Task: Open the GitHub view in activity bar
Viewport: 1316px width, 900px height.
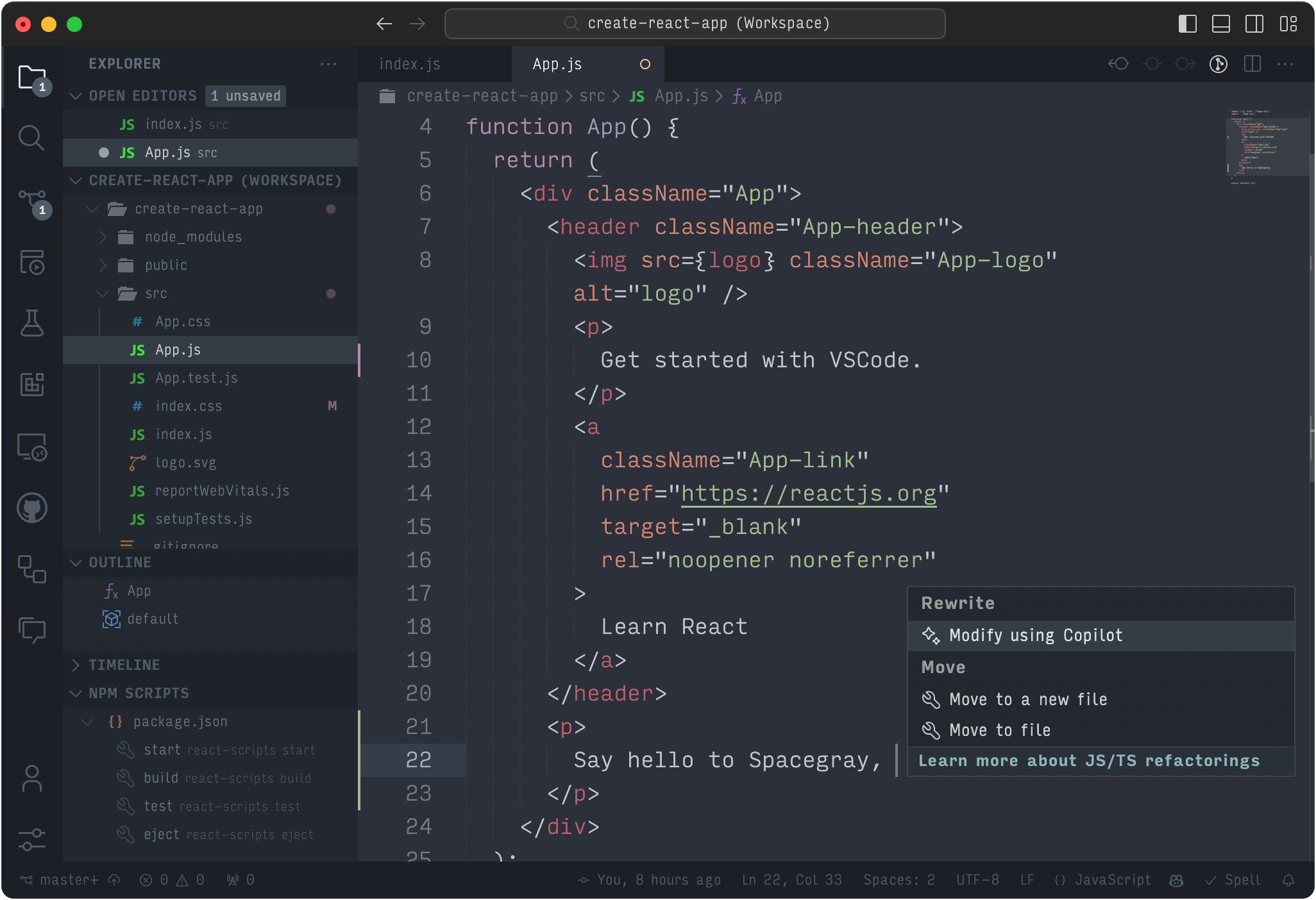Action: pyautogui.click(x=31, y=508)
